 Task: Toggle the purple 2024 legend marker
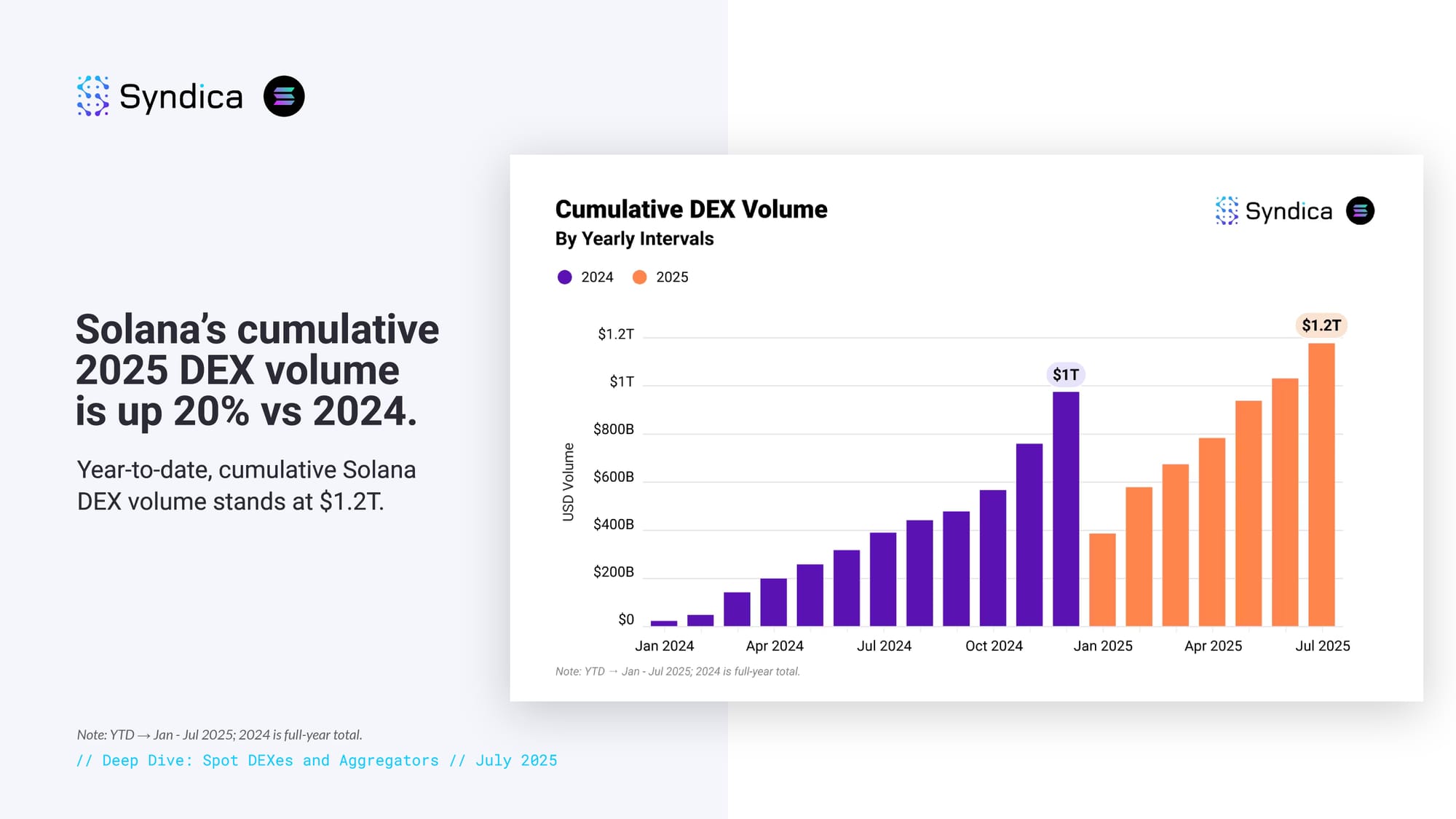565,277
